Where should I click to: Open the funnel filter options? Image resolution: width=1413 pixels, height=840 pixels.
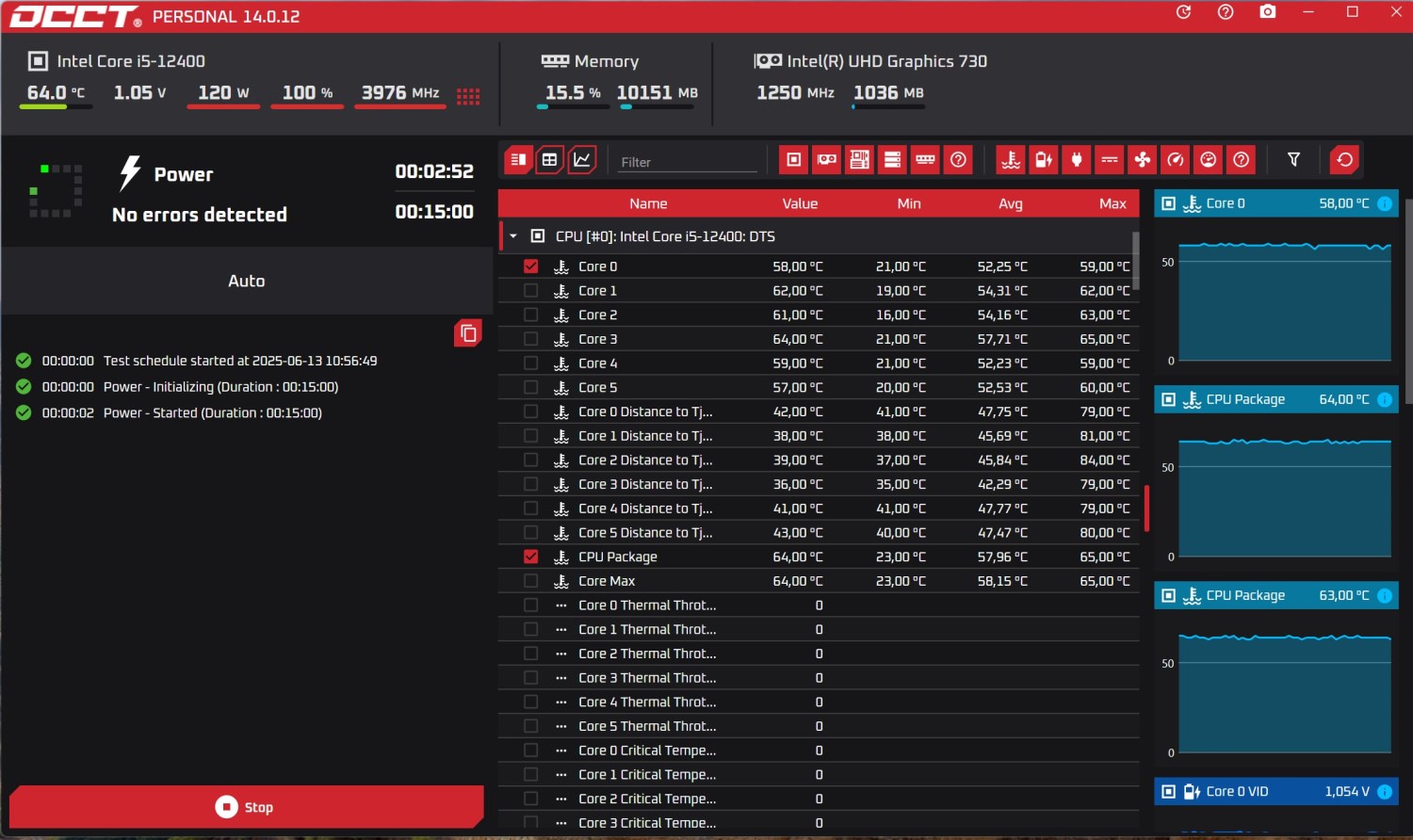1293,160
